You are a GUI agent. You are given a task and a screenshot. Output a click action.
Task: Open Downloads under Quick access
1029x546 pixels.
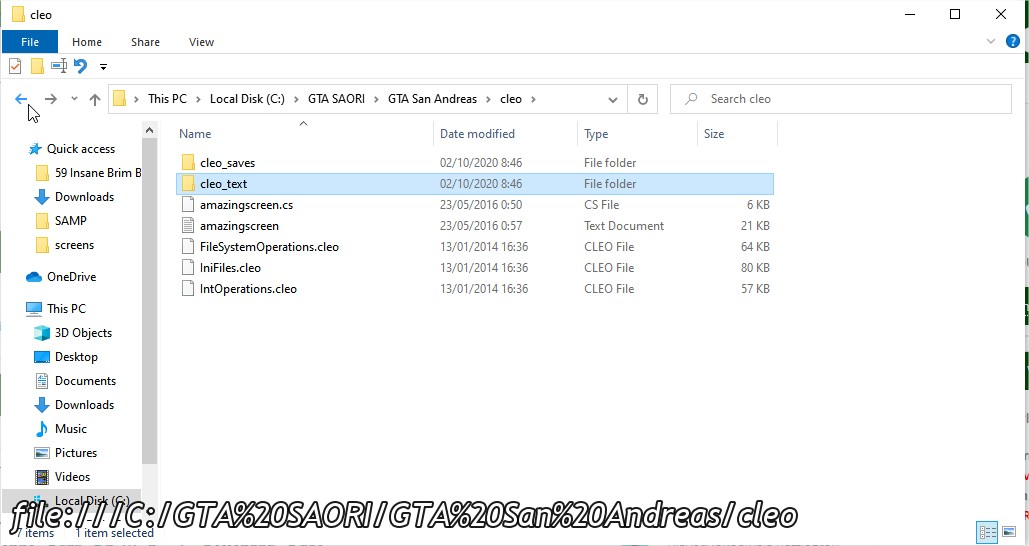84,197
